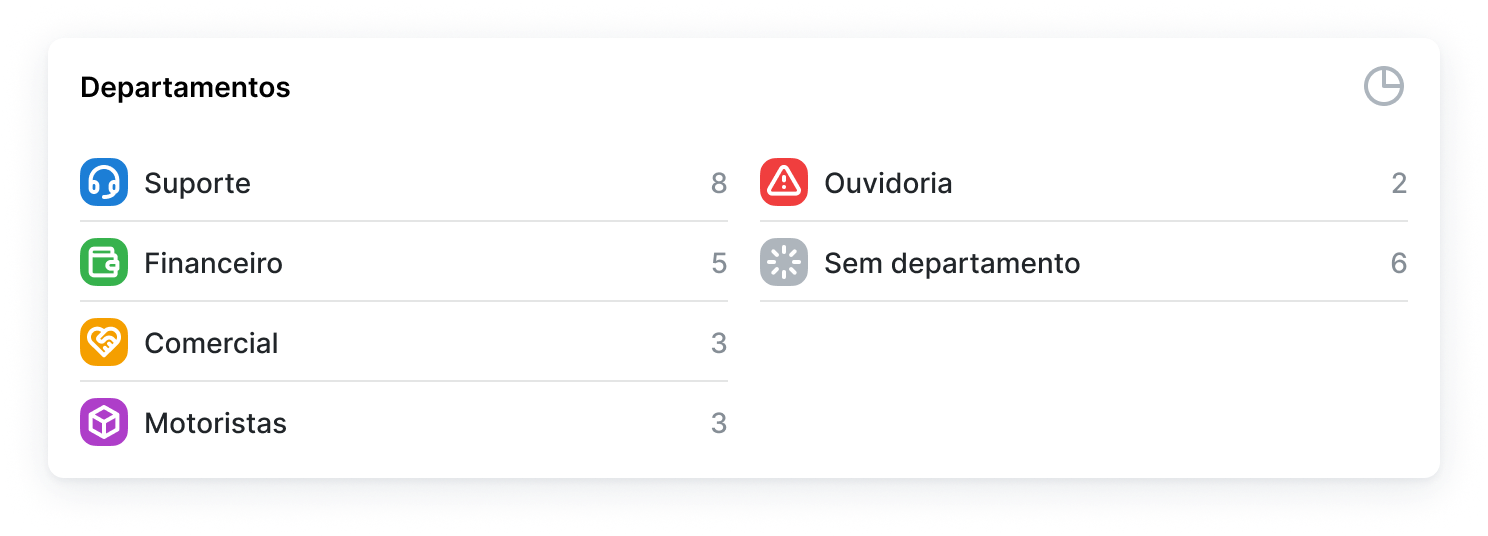Click the Motoristas count of 3

click(x=719, y=424)
